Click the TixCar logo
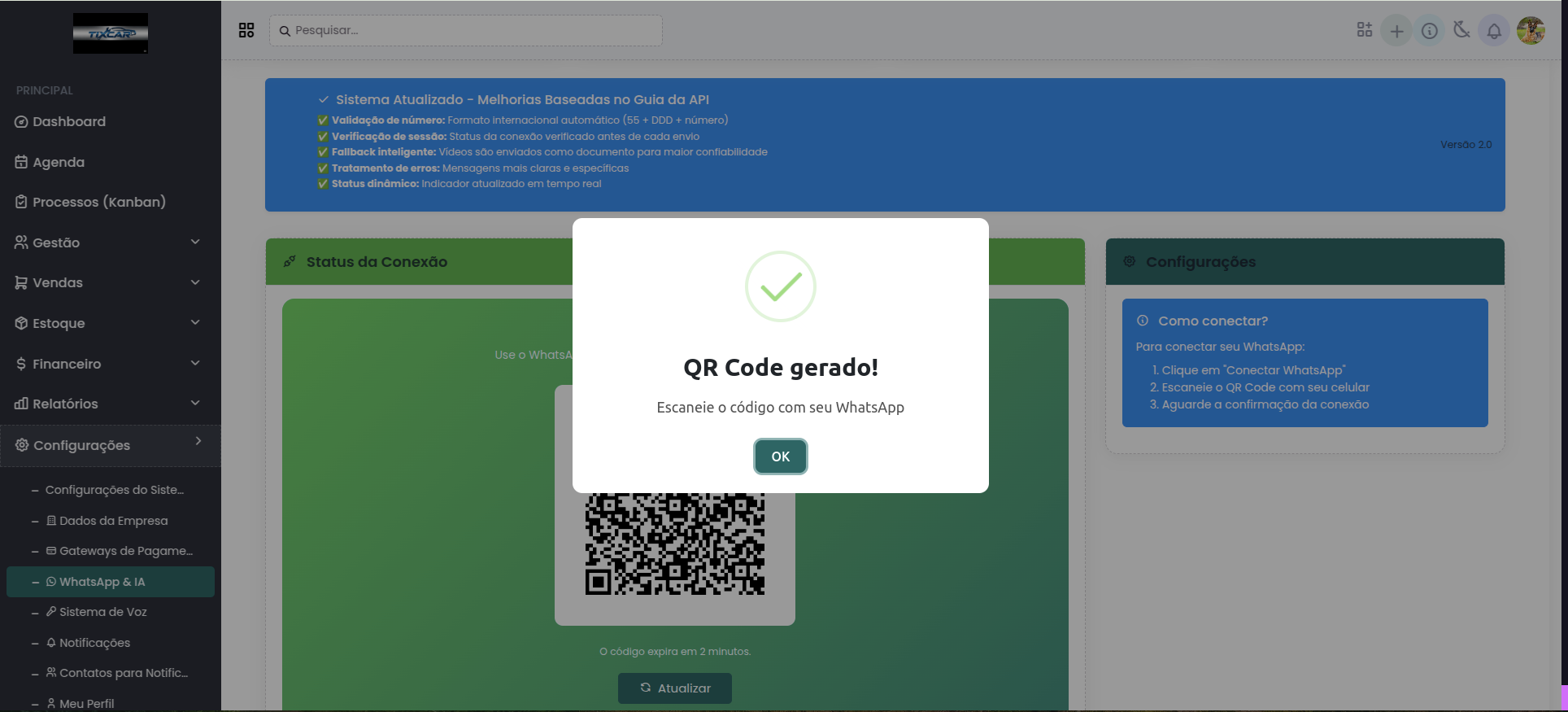Viewport: 1568px width, 712px height. 111,33
